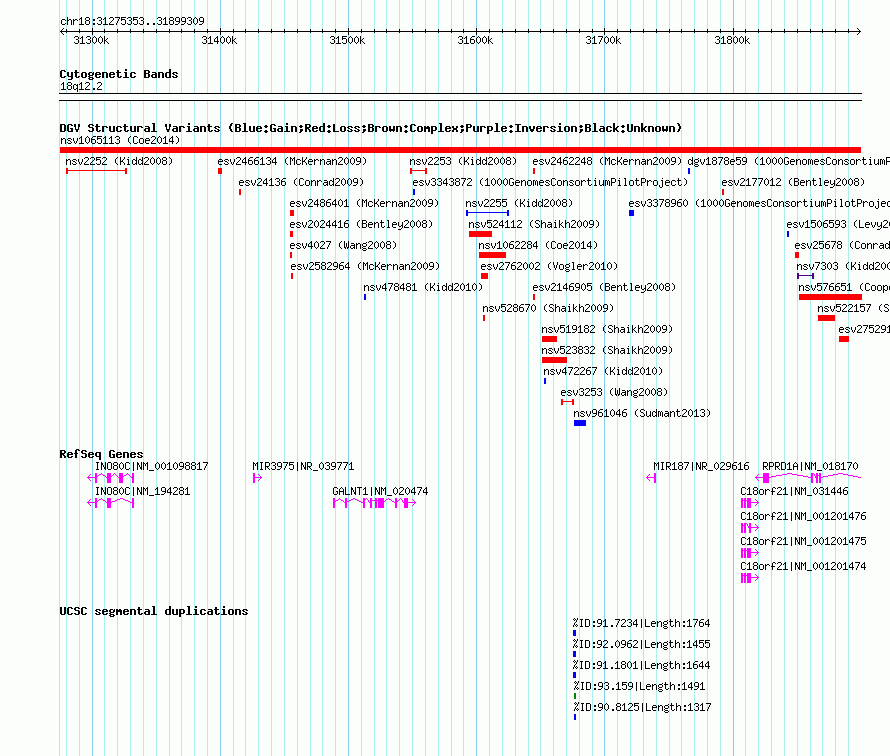Viewport: 890px width, 756px height.
Task: Click the MIR3975 arrow glyph
Action: [257, 478]
